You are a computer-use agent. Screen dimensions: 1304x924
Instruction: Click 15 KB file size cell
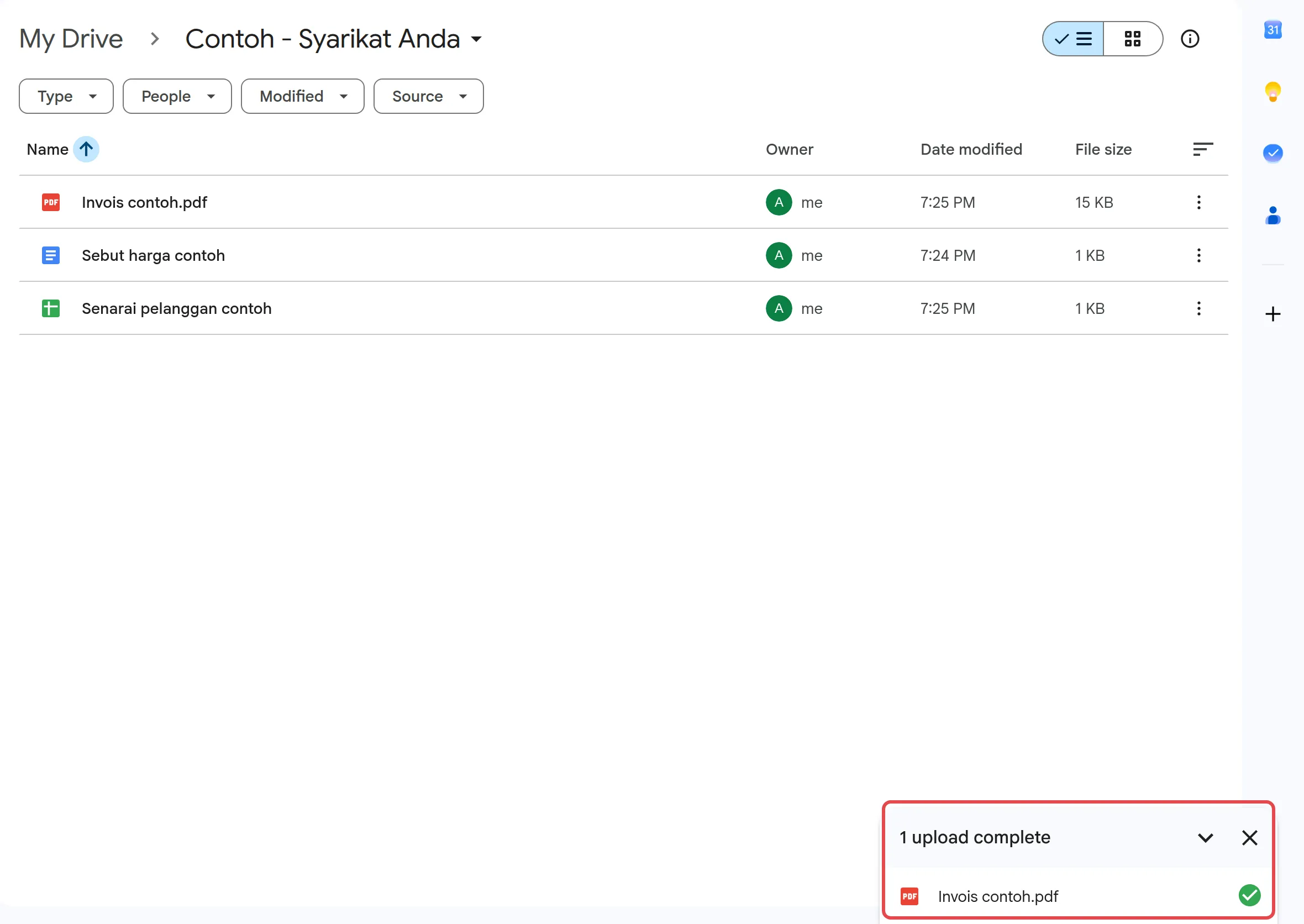click(x=1093, y=202)
